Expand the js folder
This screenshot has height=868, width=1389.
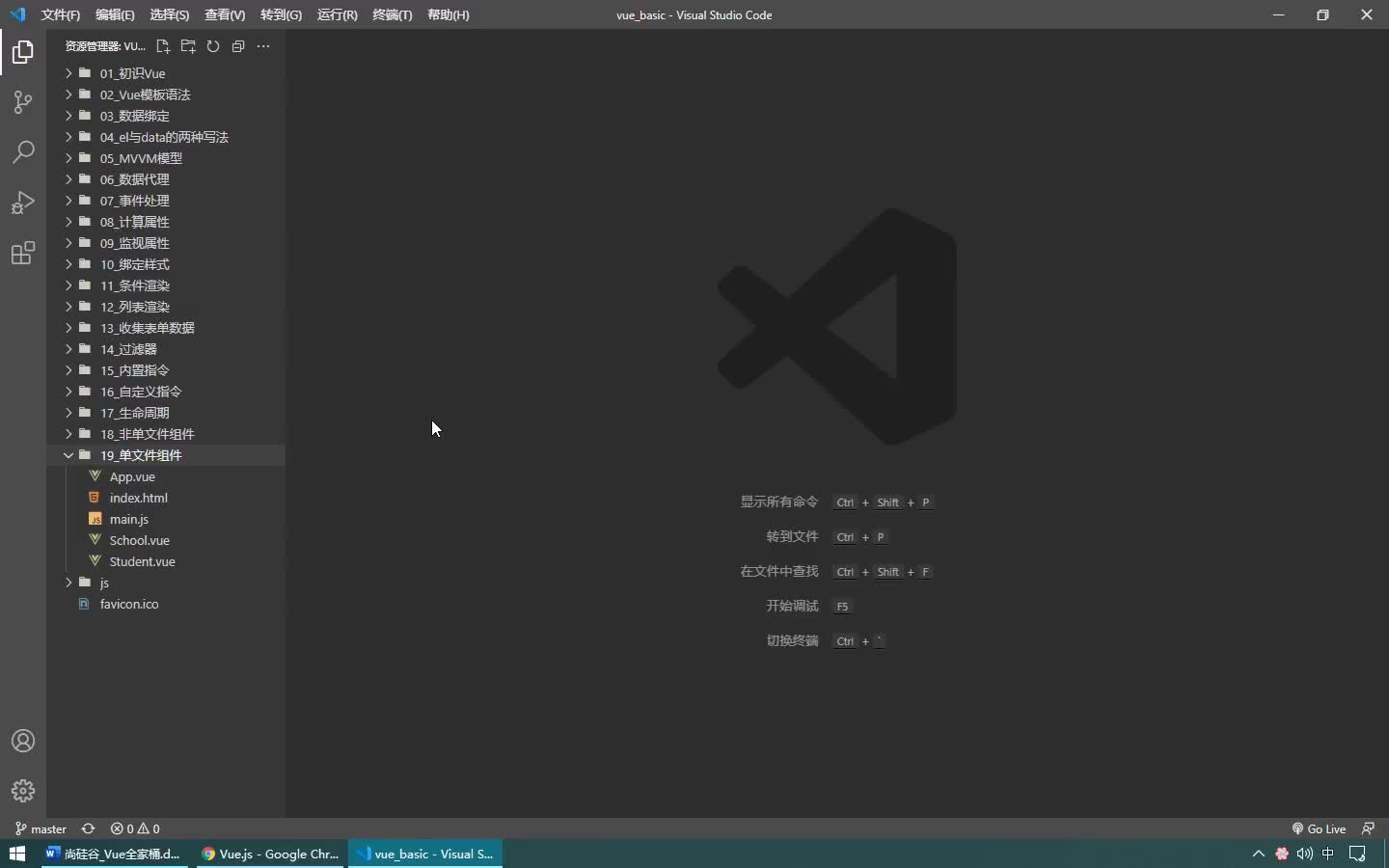point(166,583)
